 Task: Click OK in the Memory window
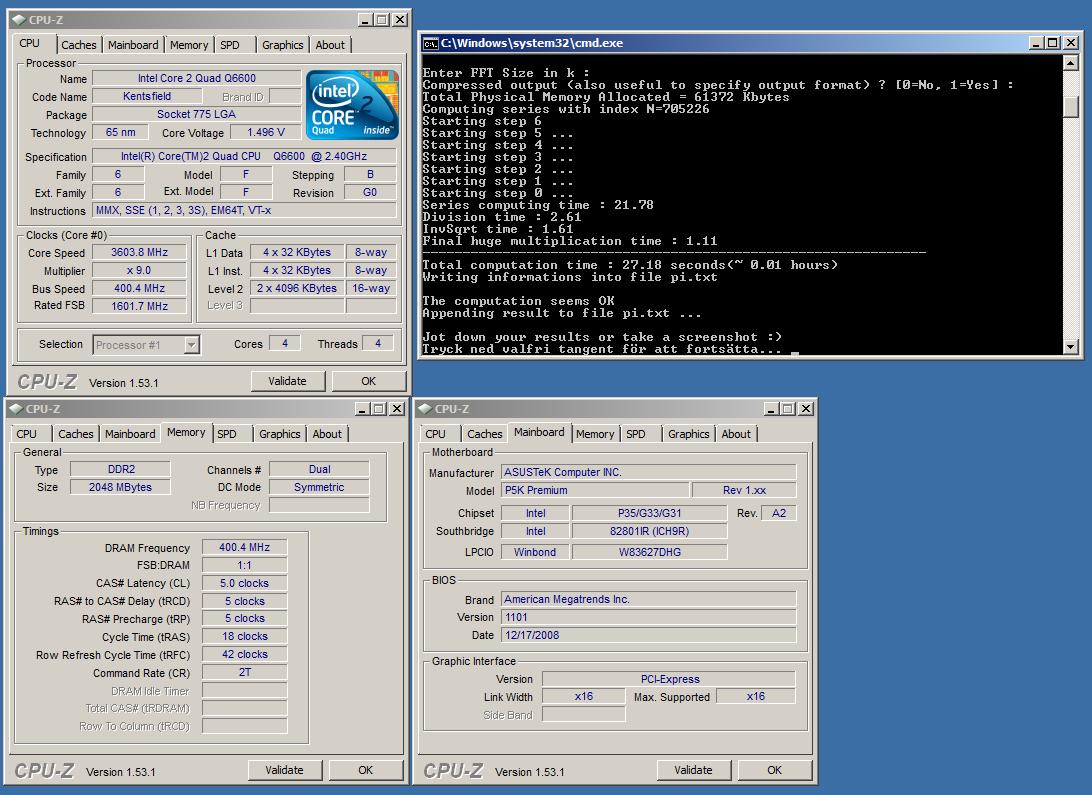pos(366,771)
